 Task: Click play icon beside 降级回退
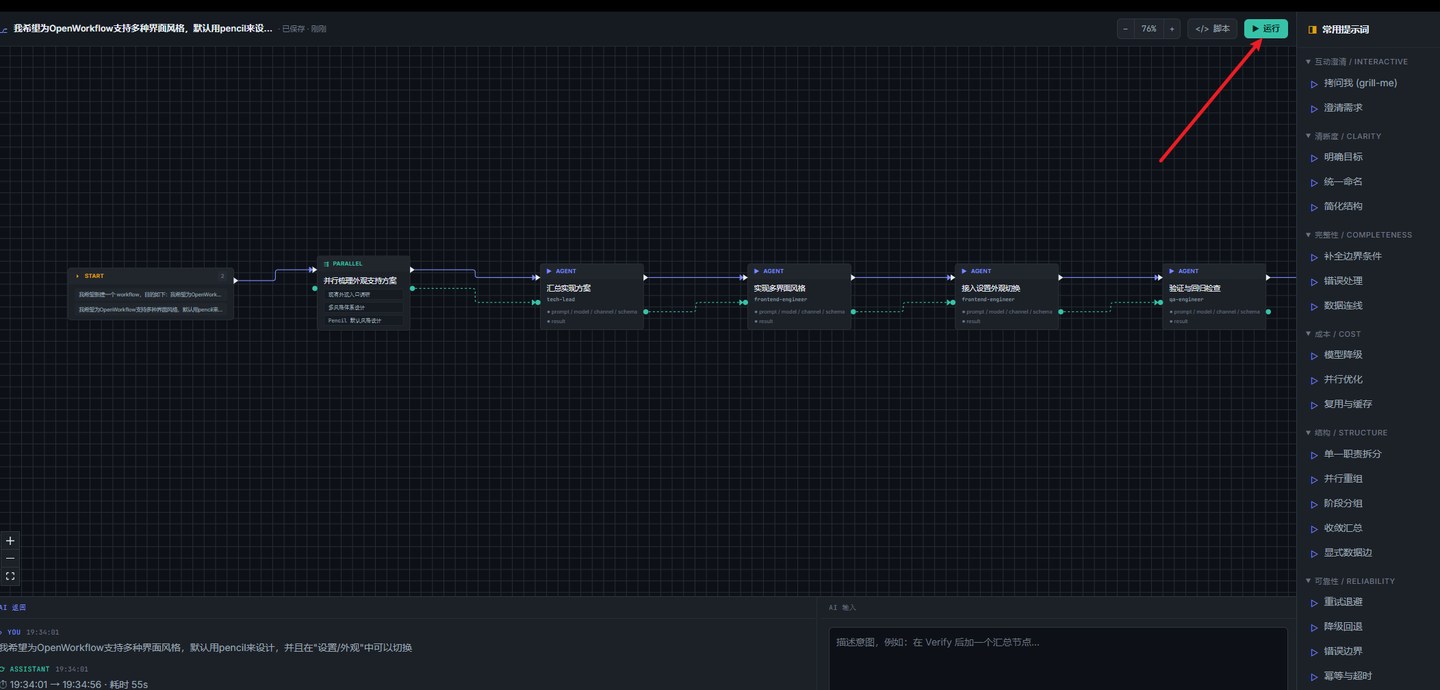coord(1315,627)
